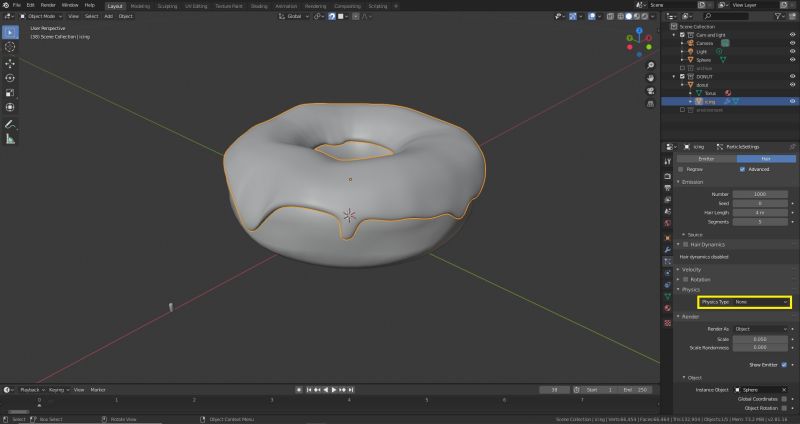Image resolution: width=800 pixels, height=424 pixels.
Task: Click the viewport zoom magnifier icon
Action: point(650,66)
